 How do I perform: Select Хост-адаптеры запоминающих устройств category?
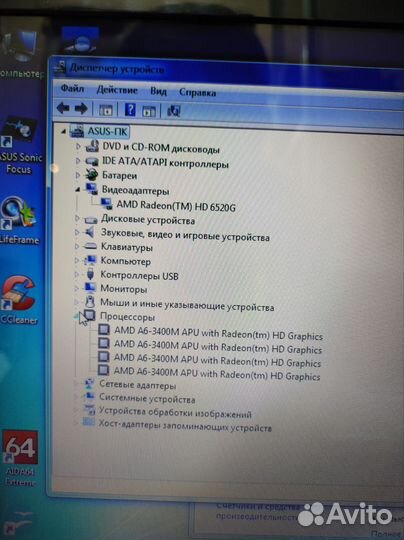pyautogui.click(x=185, y=426)
